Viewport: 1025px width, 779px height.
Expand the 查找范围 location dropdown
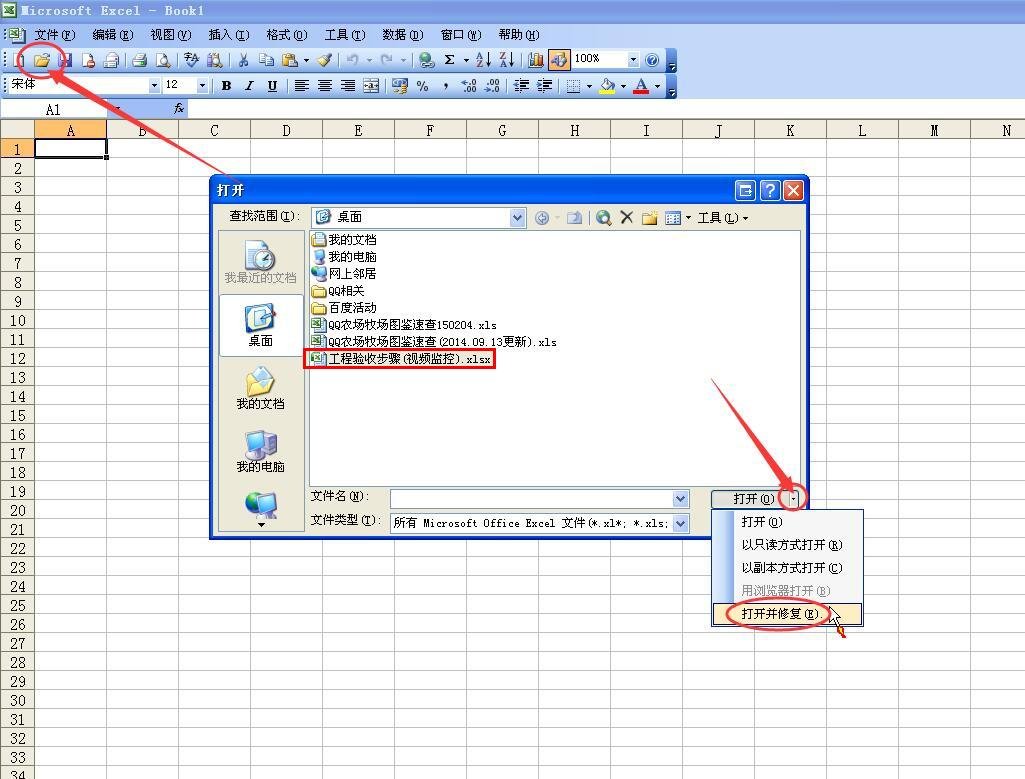[517, 217]
